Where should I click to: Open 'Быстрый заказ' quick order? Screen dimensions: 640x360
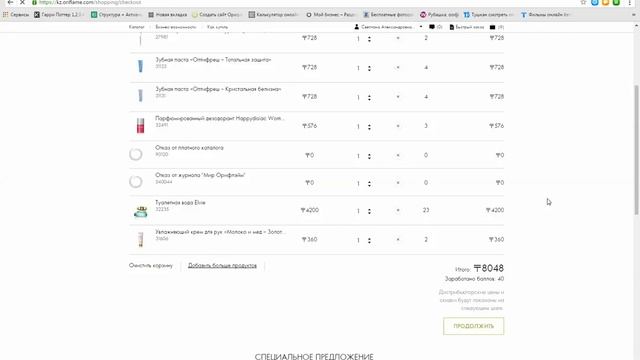pos(467,27)
